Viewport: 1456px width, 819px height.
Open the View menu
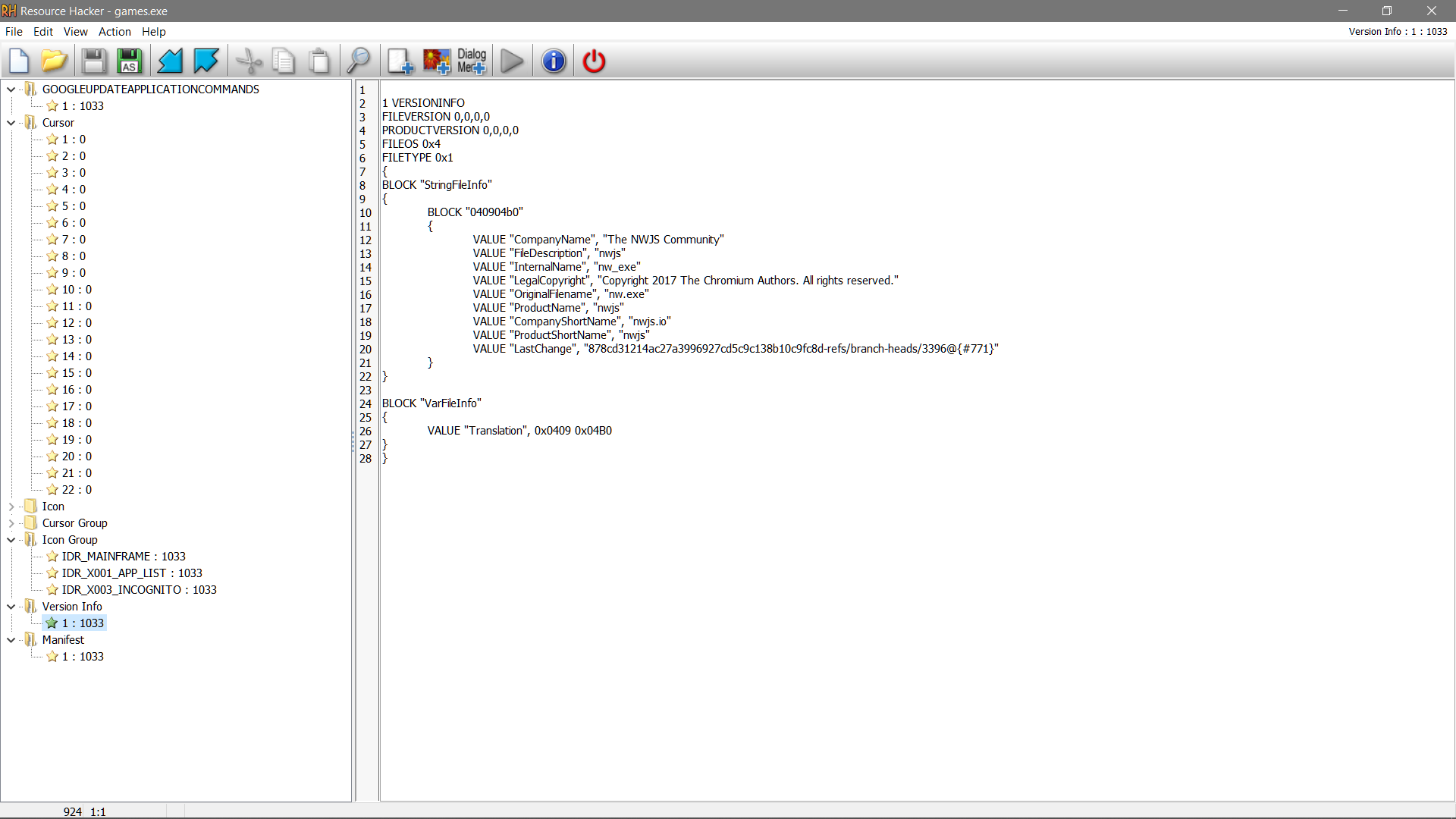click(75, 32)
